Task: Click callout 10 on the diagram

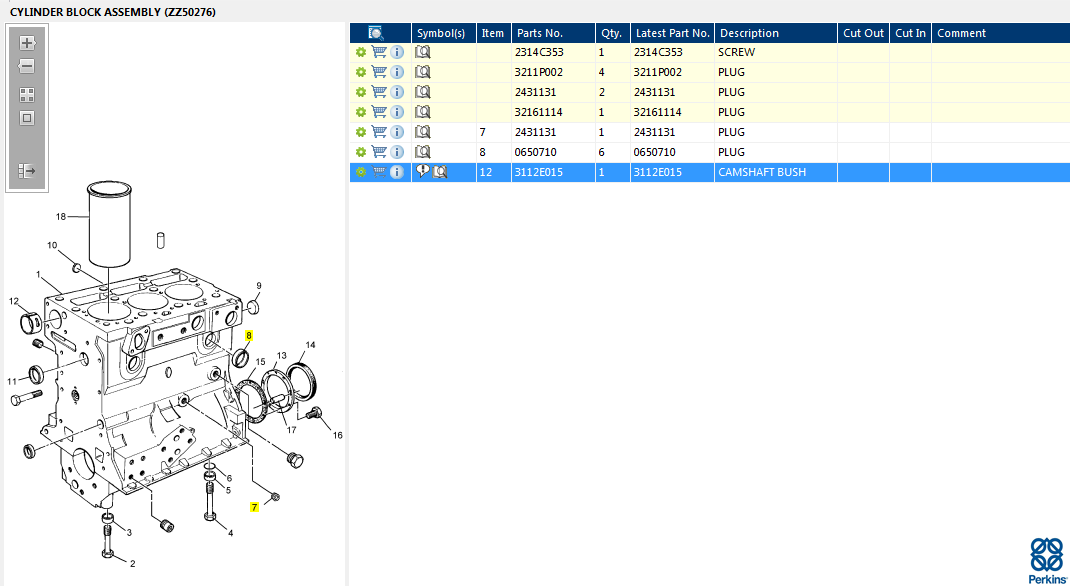Action: point(53,245)
